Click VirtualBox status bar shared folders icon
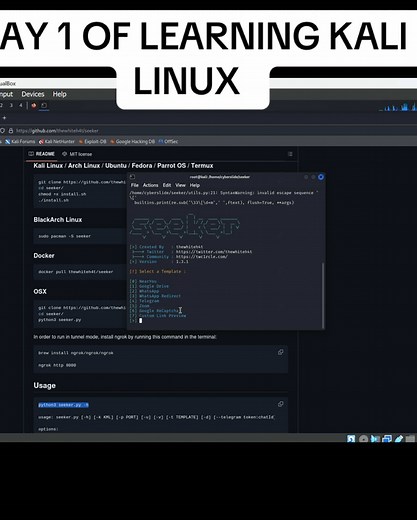 (x=410, y=439)
